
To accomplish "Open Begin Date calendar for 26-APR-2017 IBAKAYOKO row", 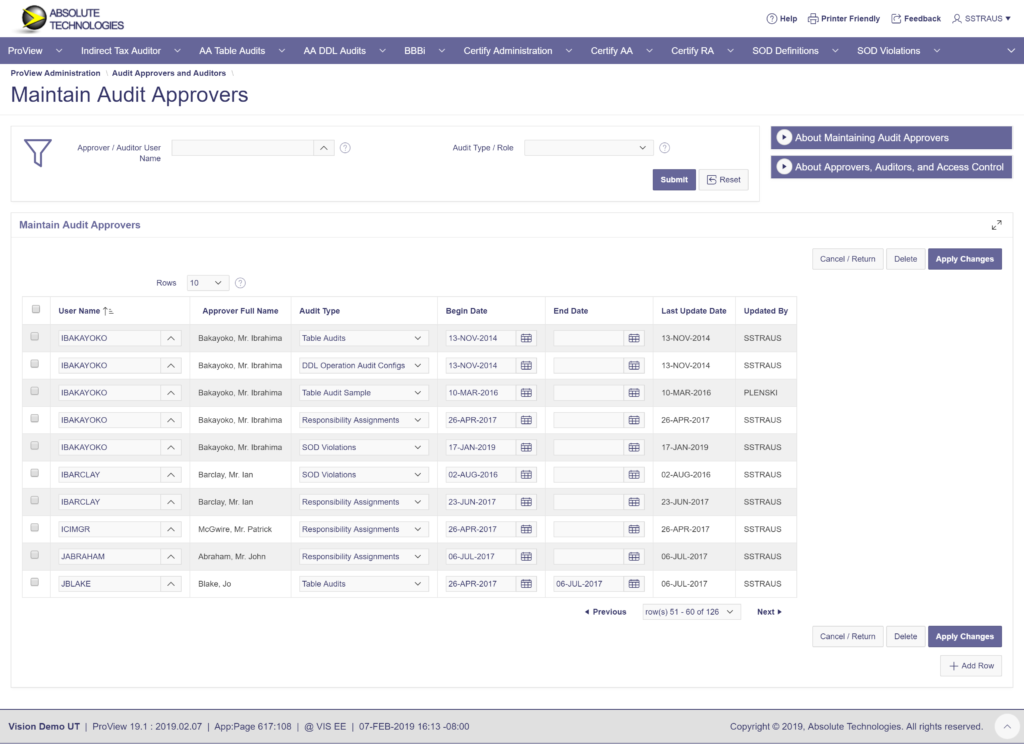I will click(526, 421).
